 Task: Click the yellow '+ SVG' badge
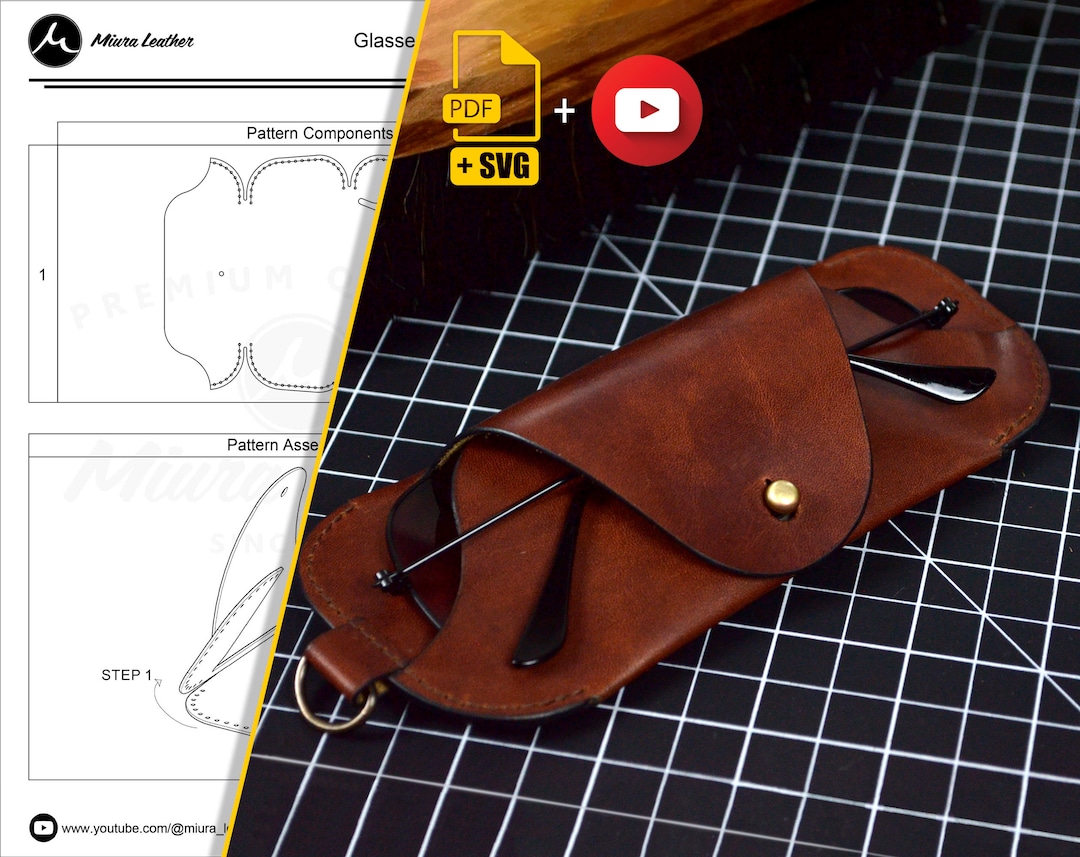[494, 166]
